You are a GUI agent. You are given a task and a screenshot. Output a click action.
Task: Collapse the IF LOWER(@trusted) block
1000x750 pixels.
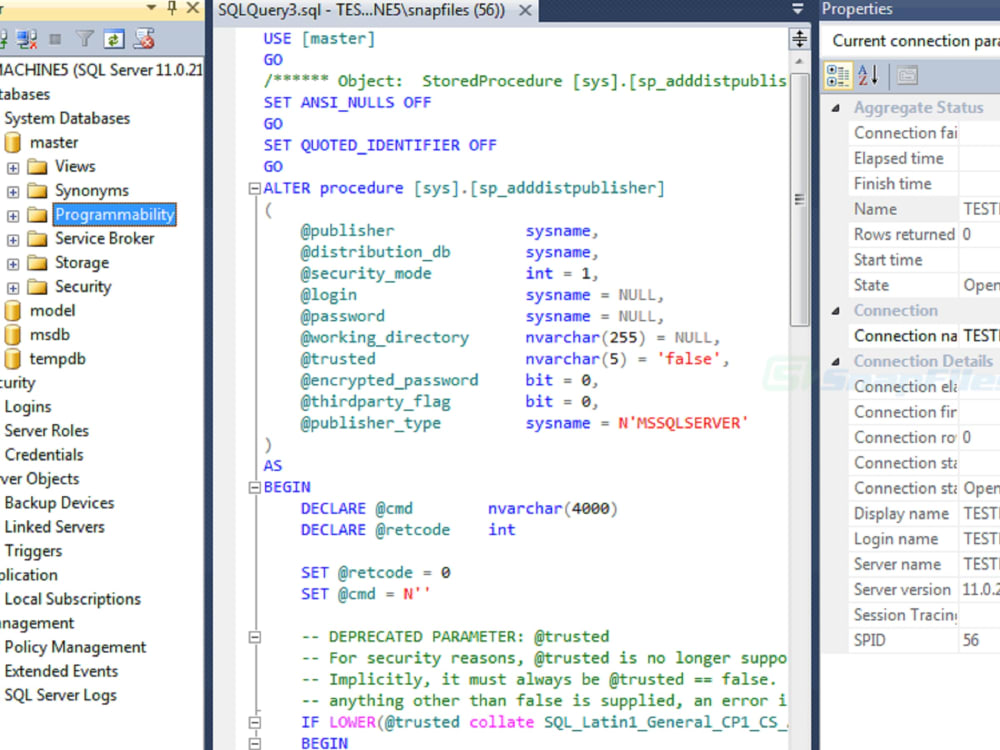[x=254, y=723]
